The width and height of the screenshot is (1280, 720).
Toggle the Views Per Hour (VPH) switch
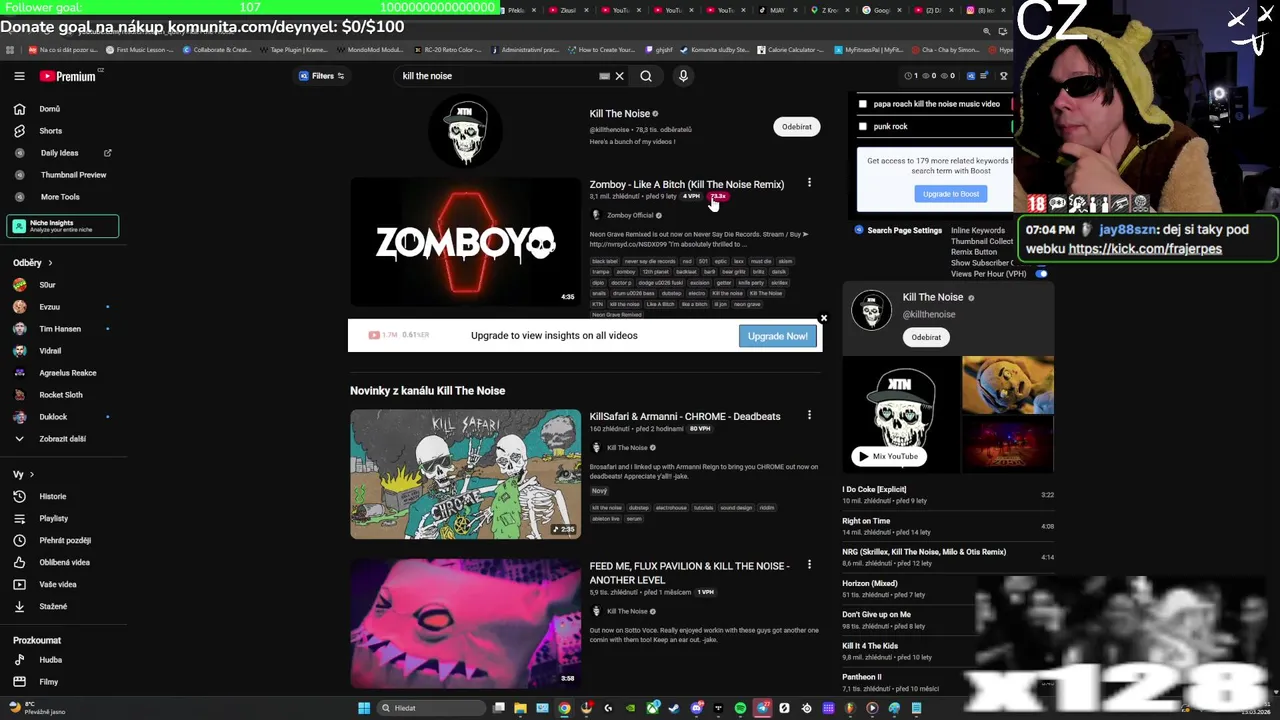tap(1041, 274)
